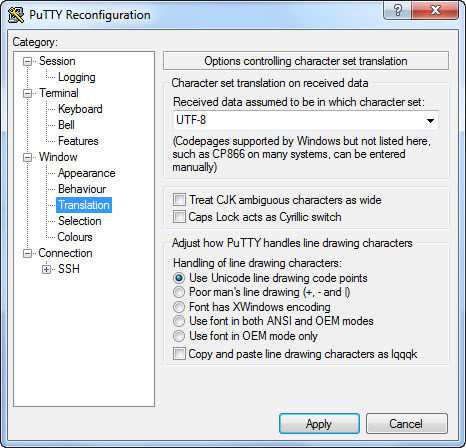The image size is (466, 448).
Task: Go to the Colours category
Action: [75, 237]
